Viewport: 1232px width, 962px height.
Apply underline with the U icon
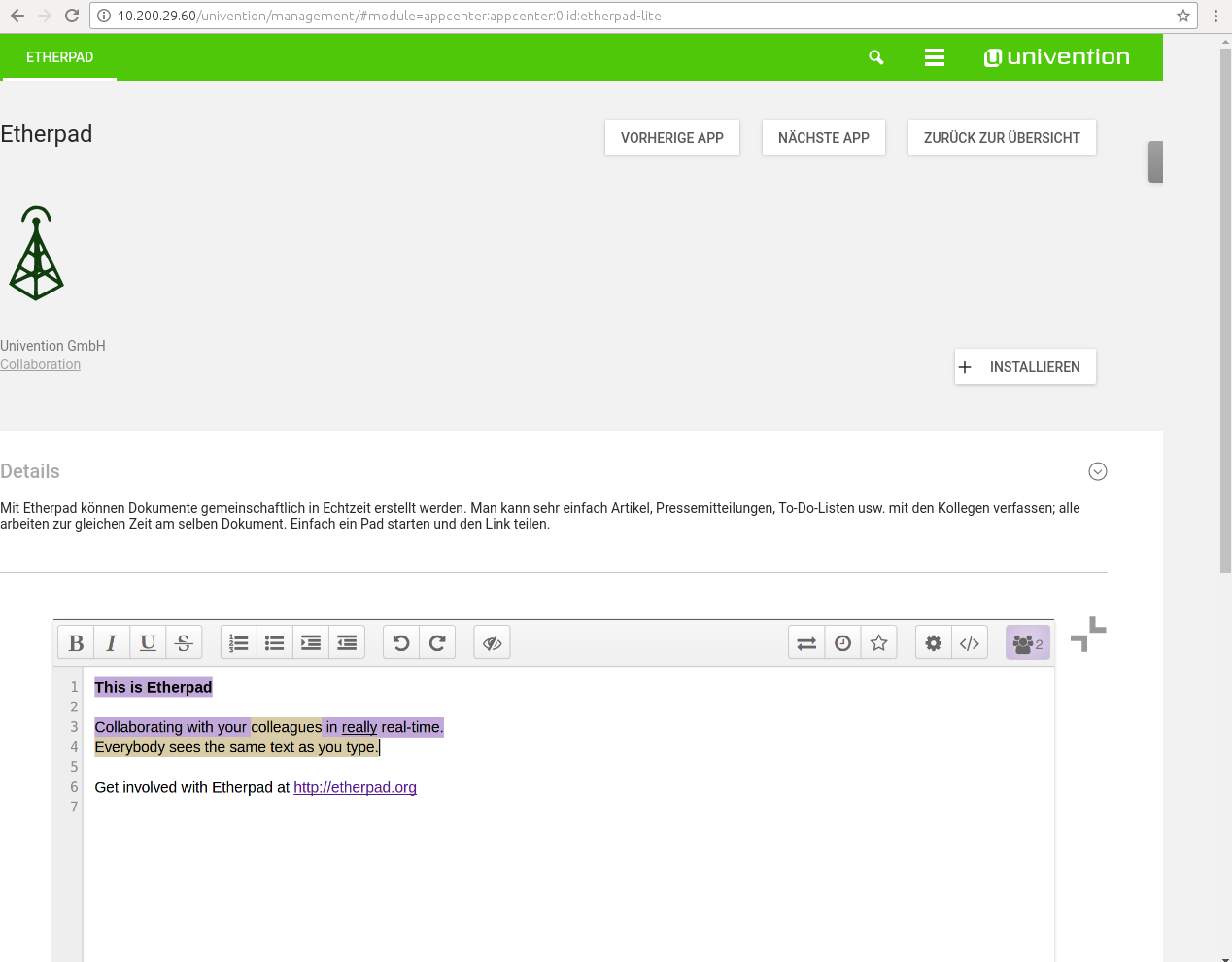pyautogui.click(x=148, y=643)
